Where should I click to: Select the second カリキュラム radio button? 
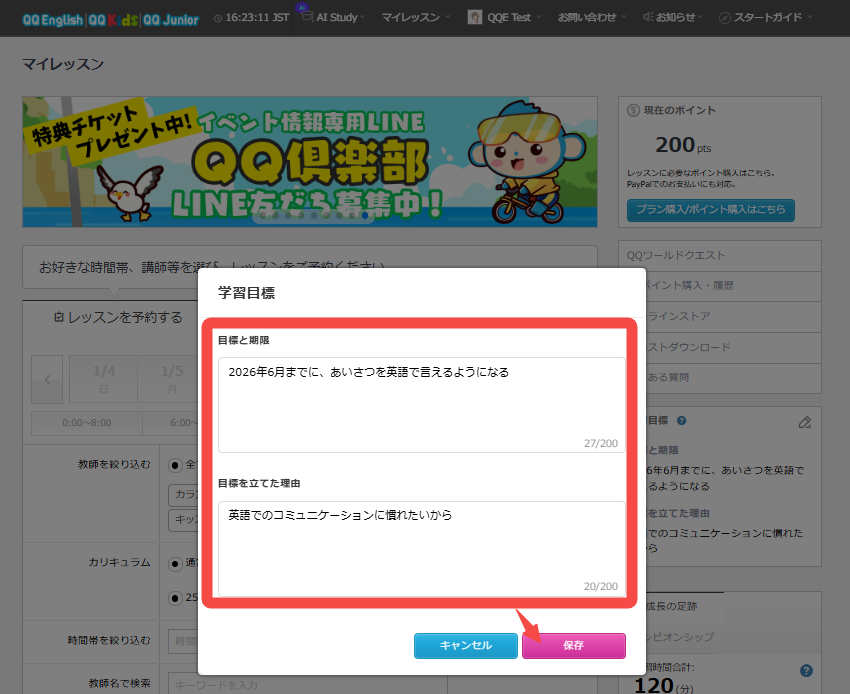pos(175,598)
